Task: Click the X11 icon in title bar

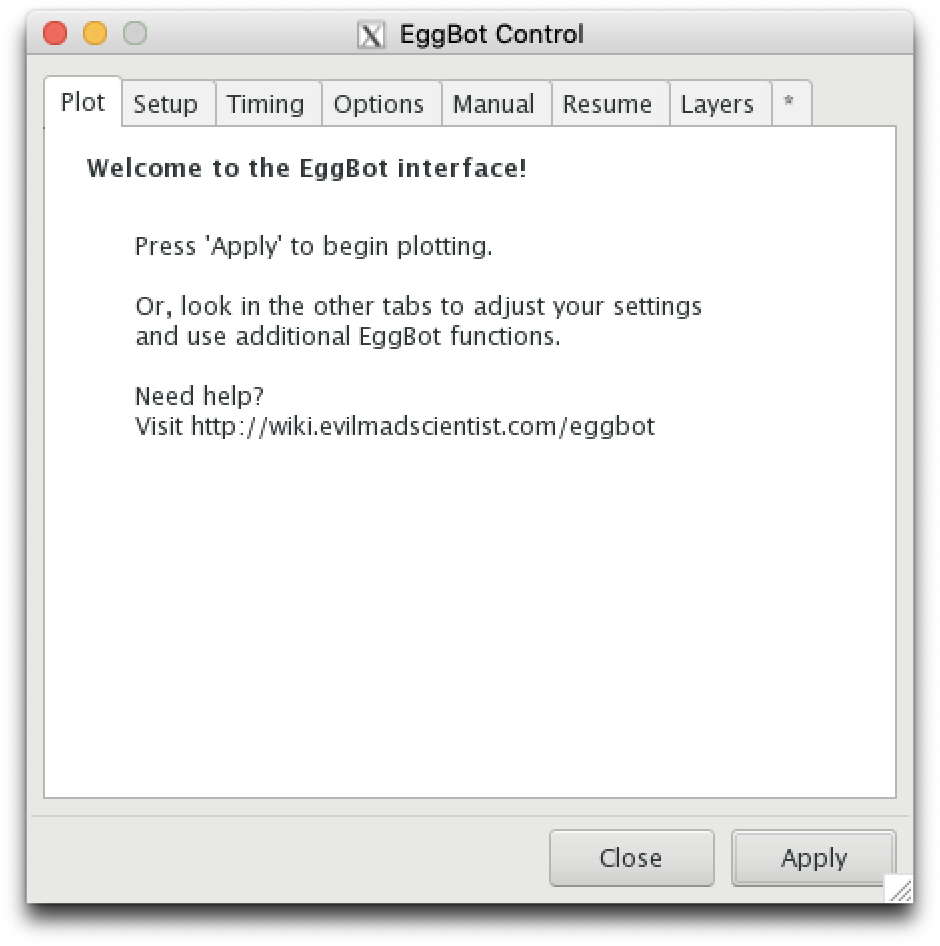Action: click(x=370, y=34)
